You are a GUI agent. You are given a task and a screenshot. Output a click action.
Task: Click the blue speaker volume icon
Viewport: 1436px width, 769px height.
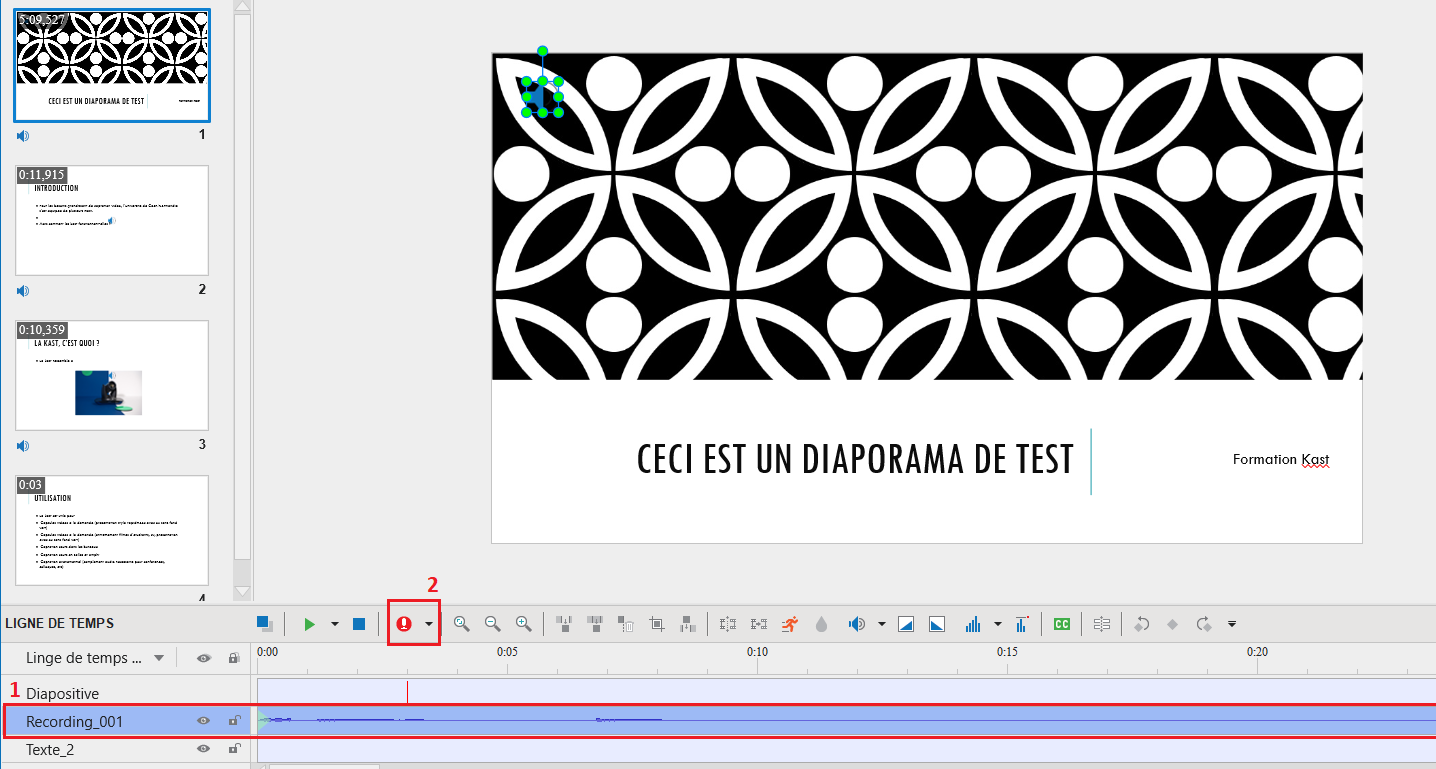tap(856, 624)
